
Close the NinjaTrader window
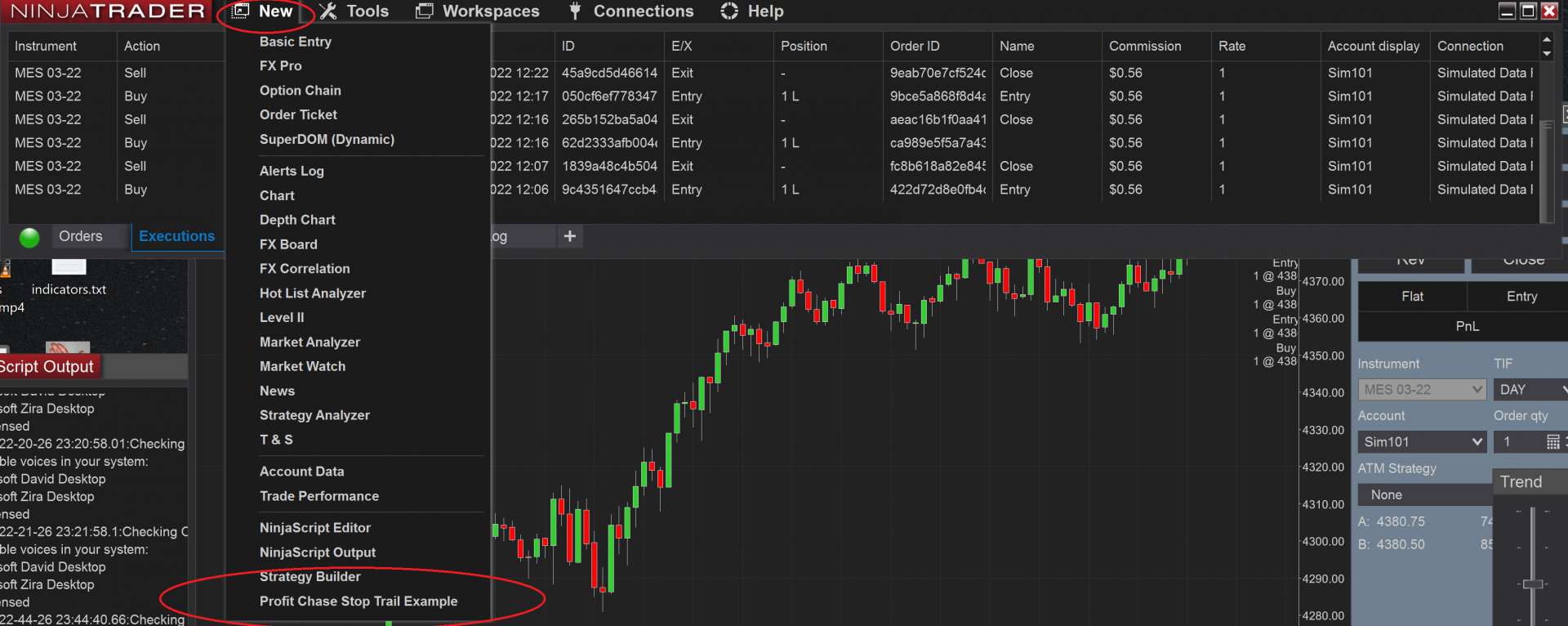tap(1549, 11)
